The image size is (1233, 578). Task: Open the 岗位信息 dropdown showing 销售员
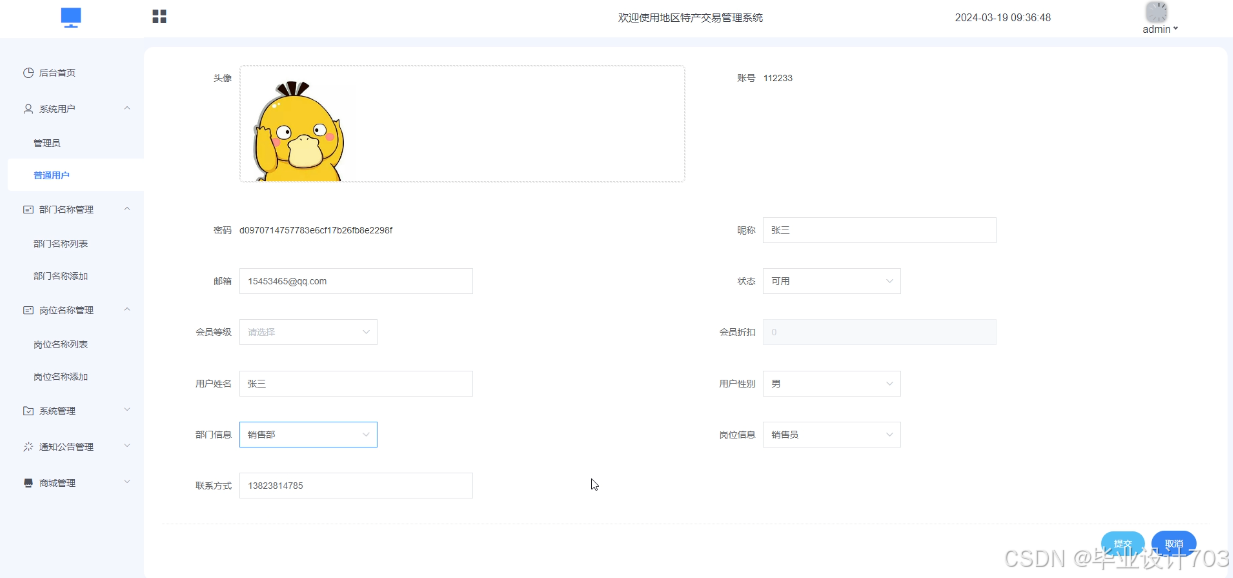(x=832, y=435)
